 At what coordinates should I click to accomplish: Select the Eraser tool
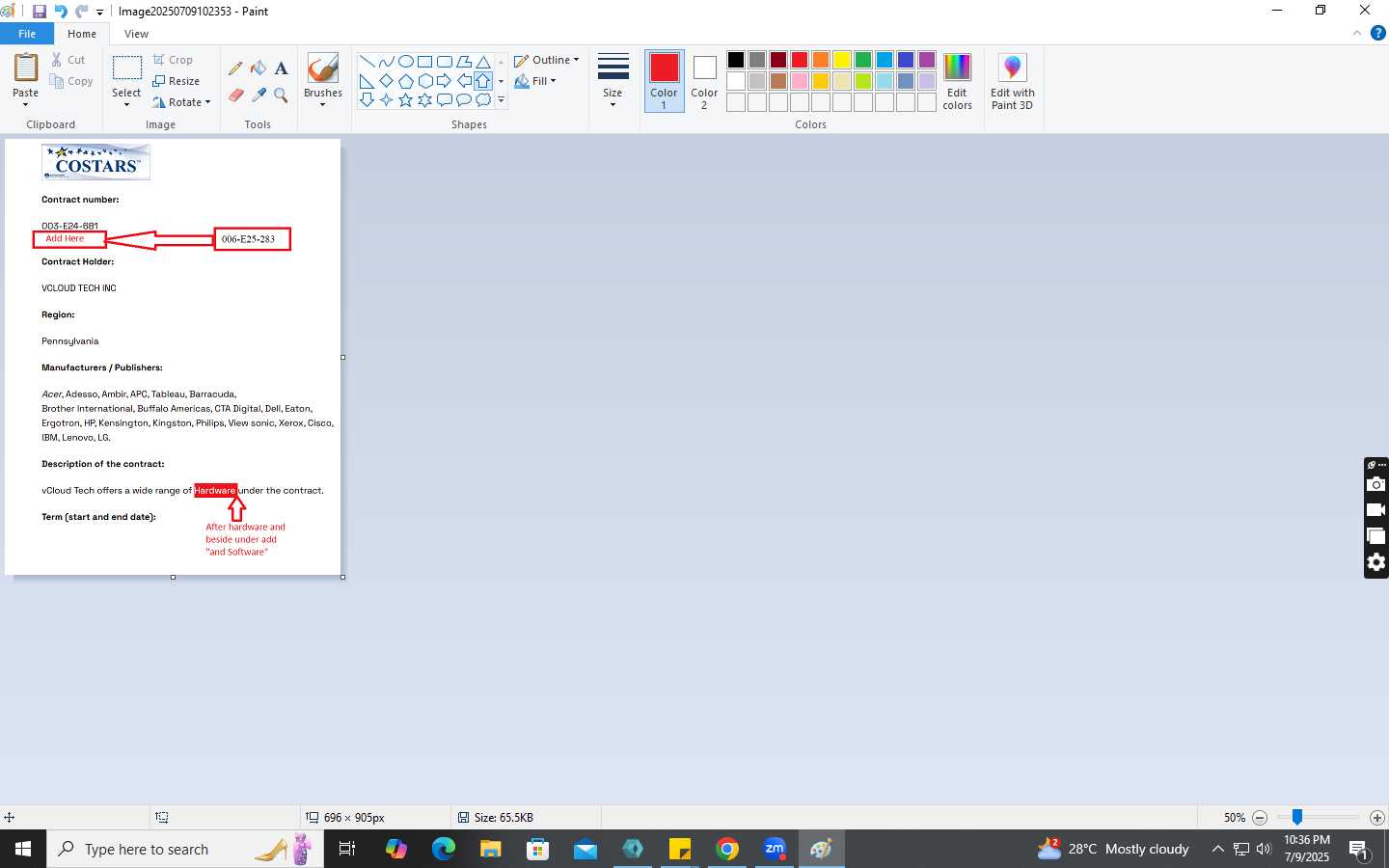(235, 95)
